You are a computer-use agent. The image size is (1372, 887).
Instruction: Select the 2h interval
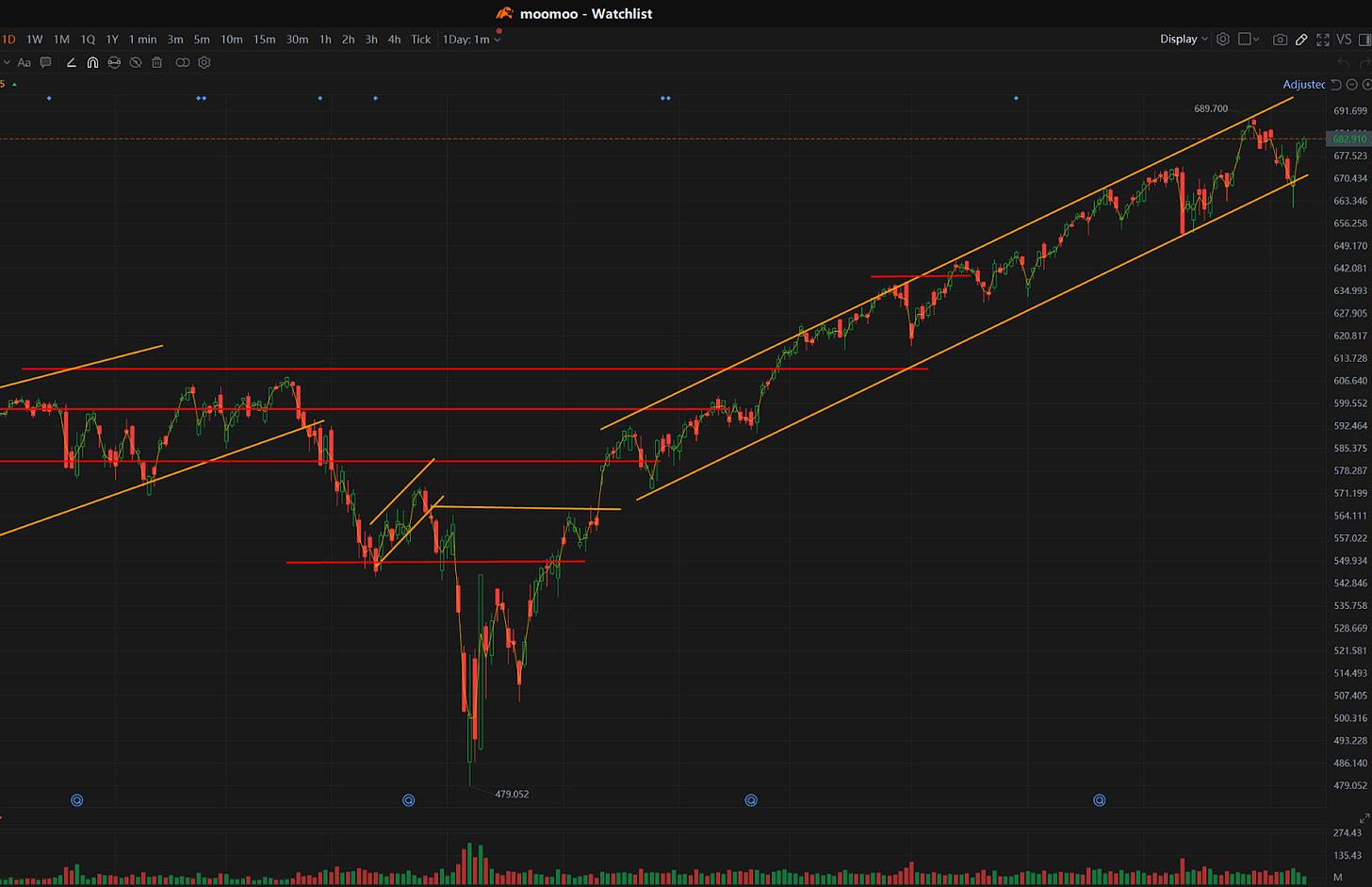(349, 40)
